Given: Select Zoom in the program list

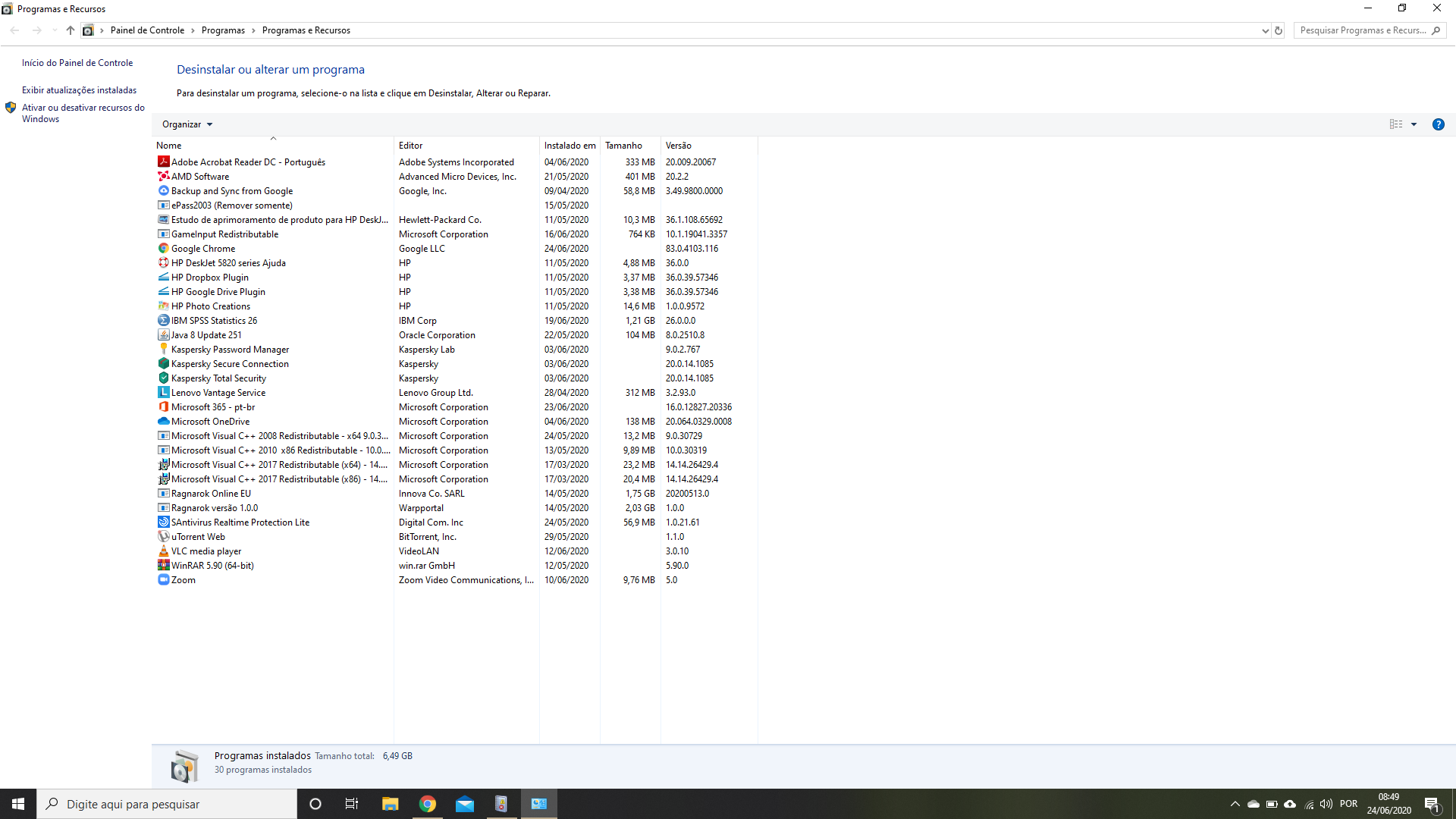Looking at the screenshot, I should (x=184, y=580).
